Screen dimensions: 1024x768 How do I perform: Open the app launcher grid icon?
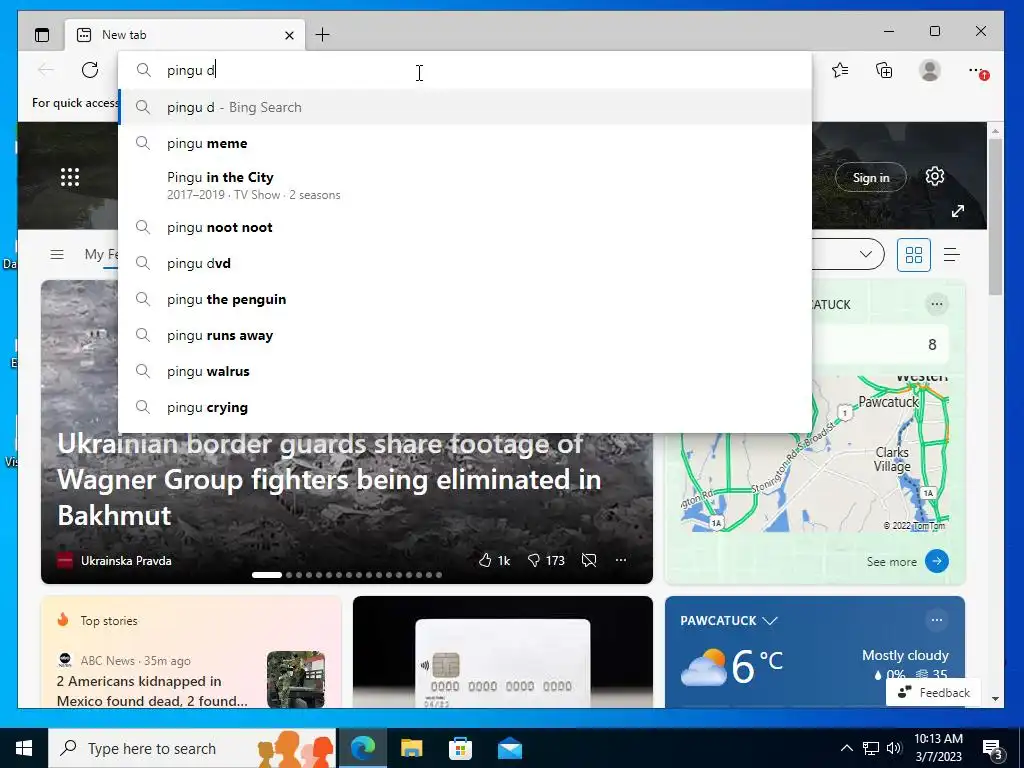coord(70,177)
